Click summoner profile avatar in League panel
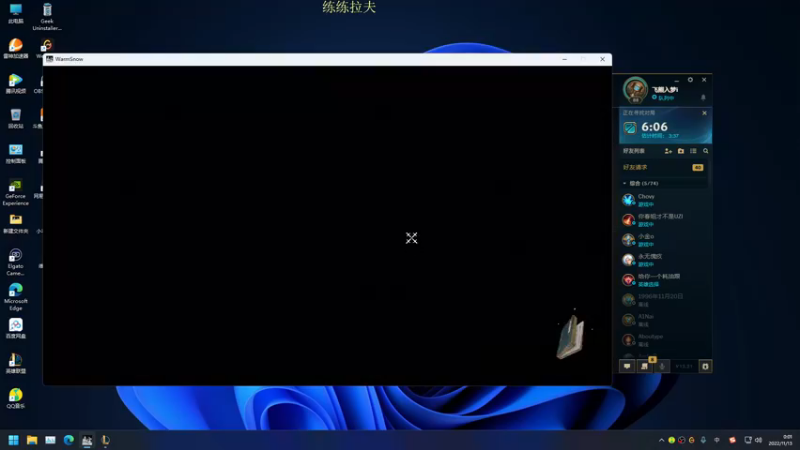The height and width of the screenshot is (450, 800). coord(635,90)
